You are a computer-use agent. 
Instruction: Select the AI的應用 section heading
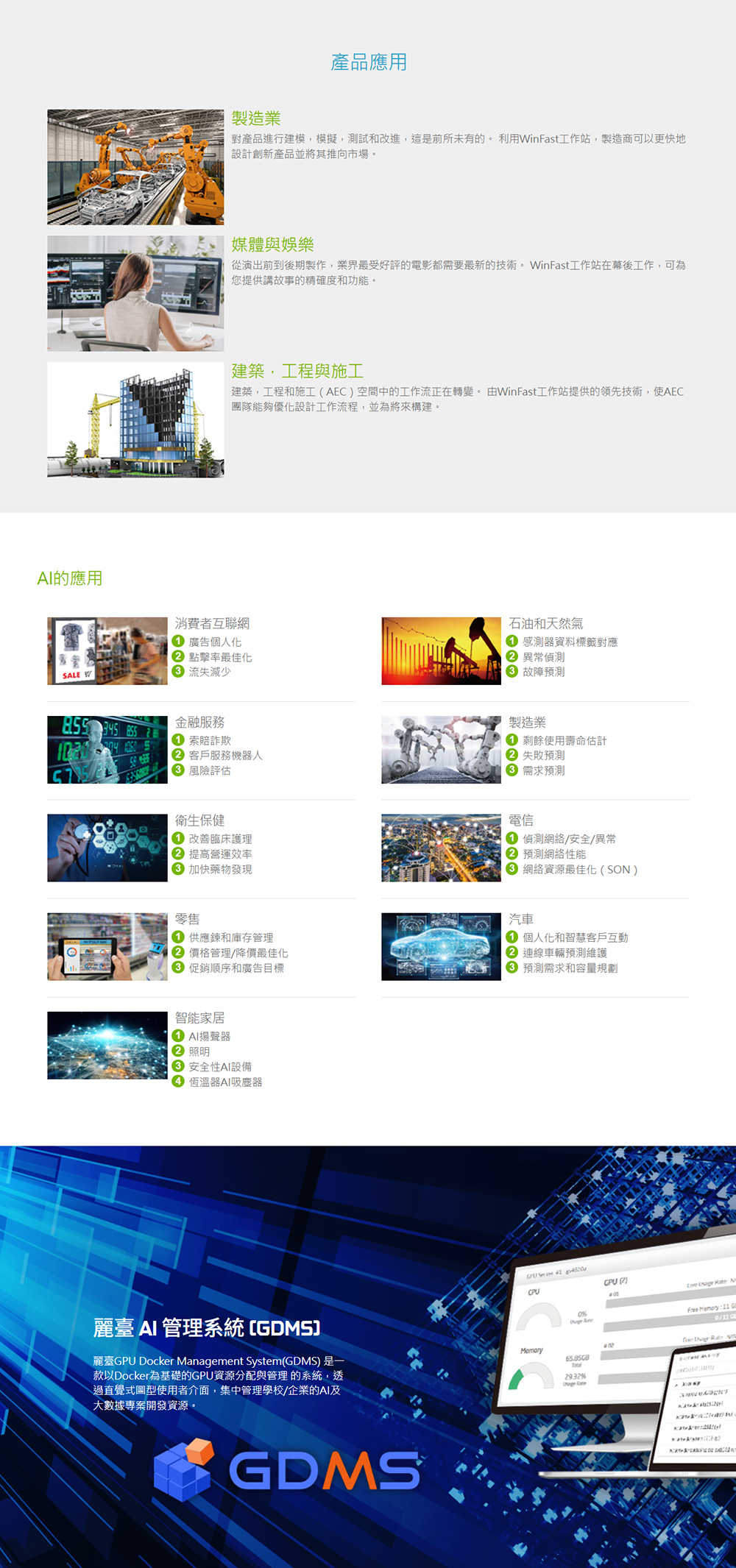[x=70, y=578]
